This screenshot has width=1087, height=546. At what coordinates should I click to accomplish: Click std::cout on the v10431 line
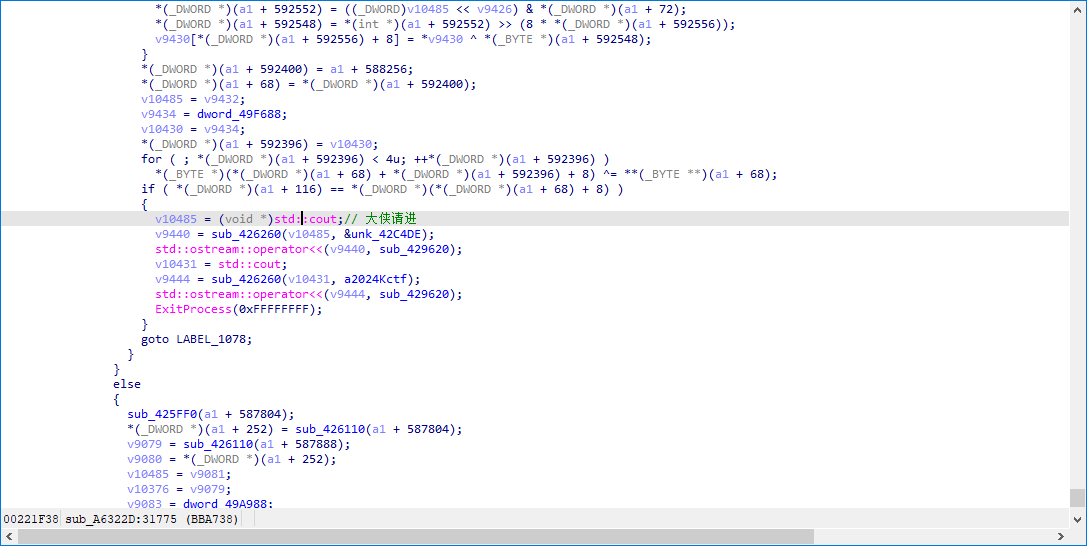pos(250,264)
